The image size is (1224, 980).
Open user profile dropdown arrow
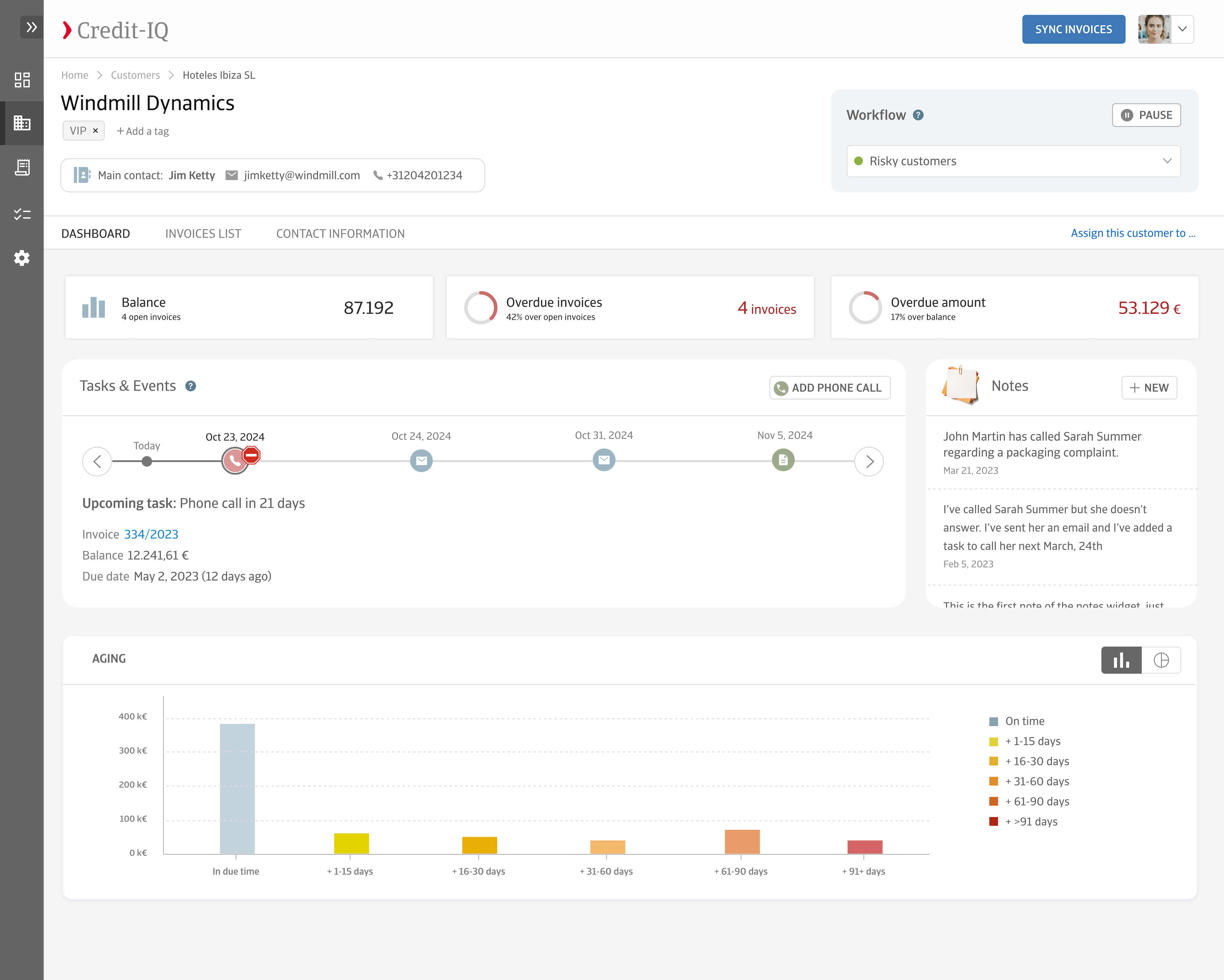click(x=1182, y=30)
